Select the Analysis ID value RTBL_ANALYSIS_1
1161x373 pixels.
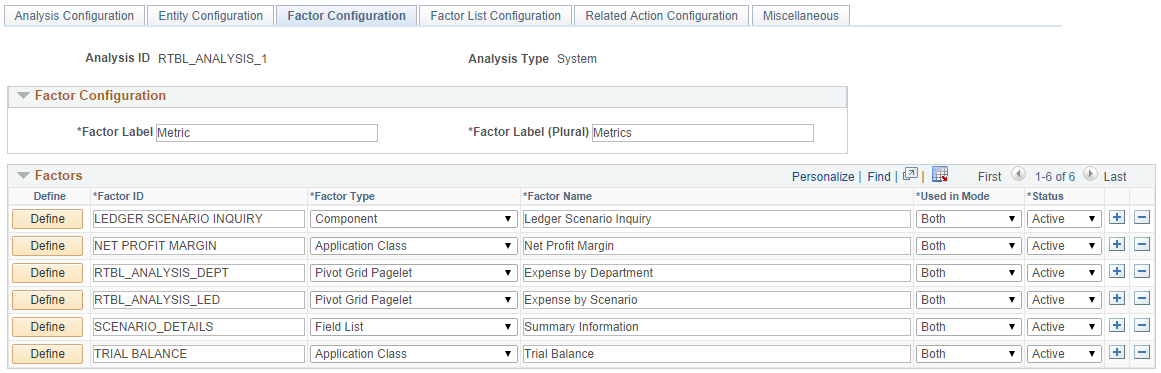[213, 58]
